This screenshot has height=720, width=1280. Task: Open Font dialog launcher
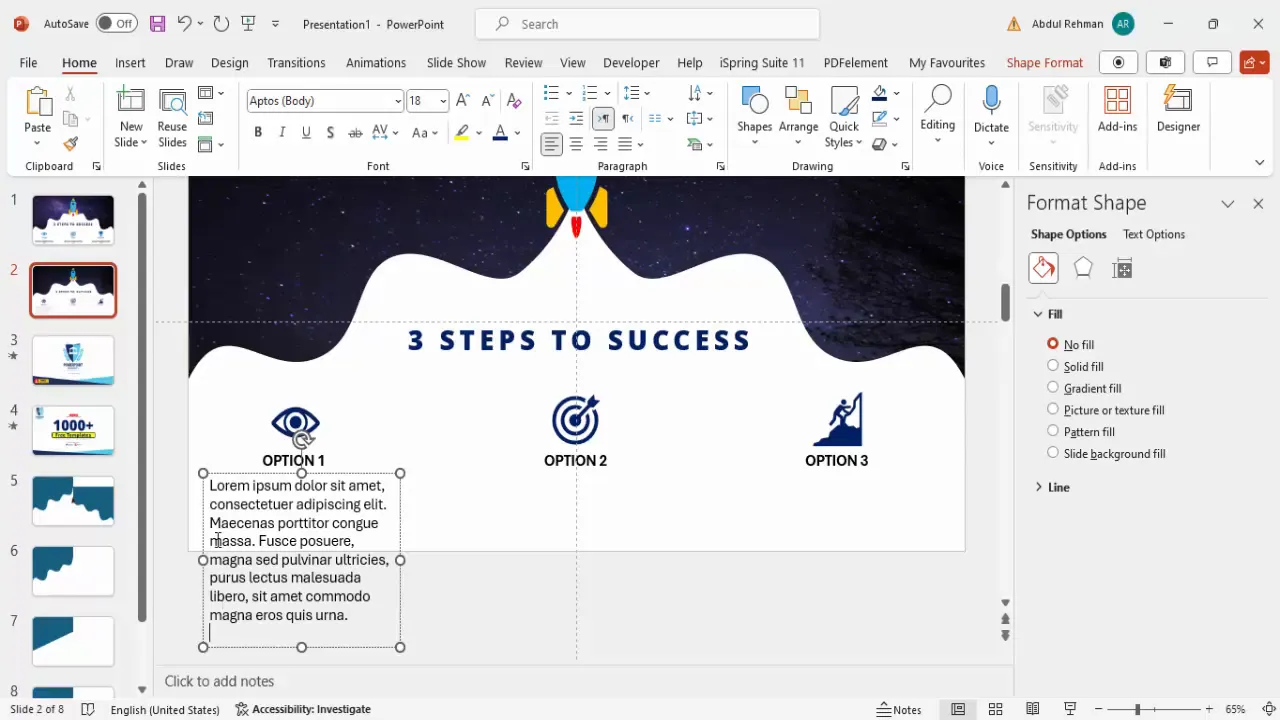[525, 166]
